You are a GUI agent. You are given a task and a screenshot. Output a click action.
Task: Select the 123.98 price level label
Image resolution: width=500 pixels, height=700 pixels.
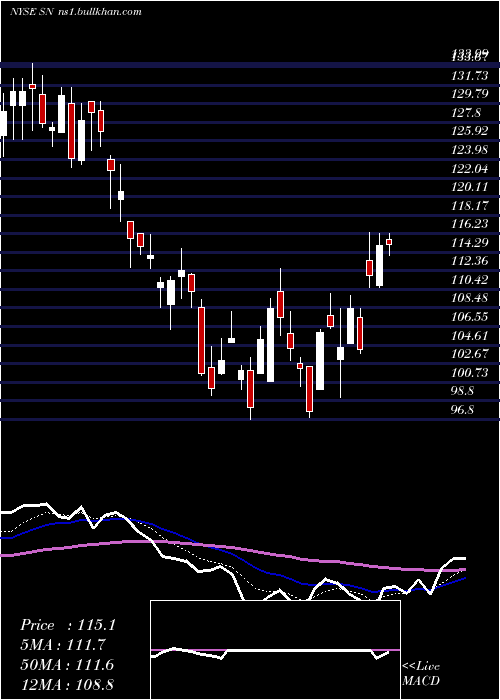pos(469,150)
